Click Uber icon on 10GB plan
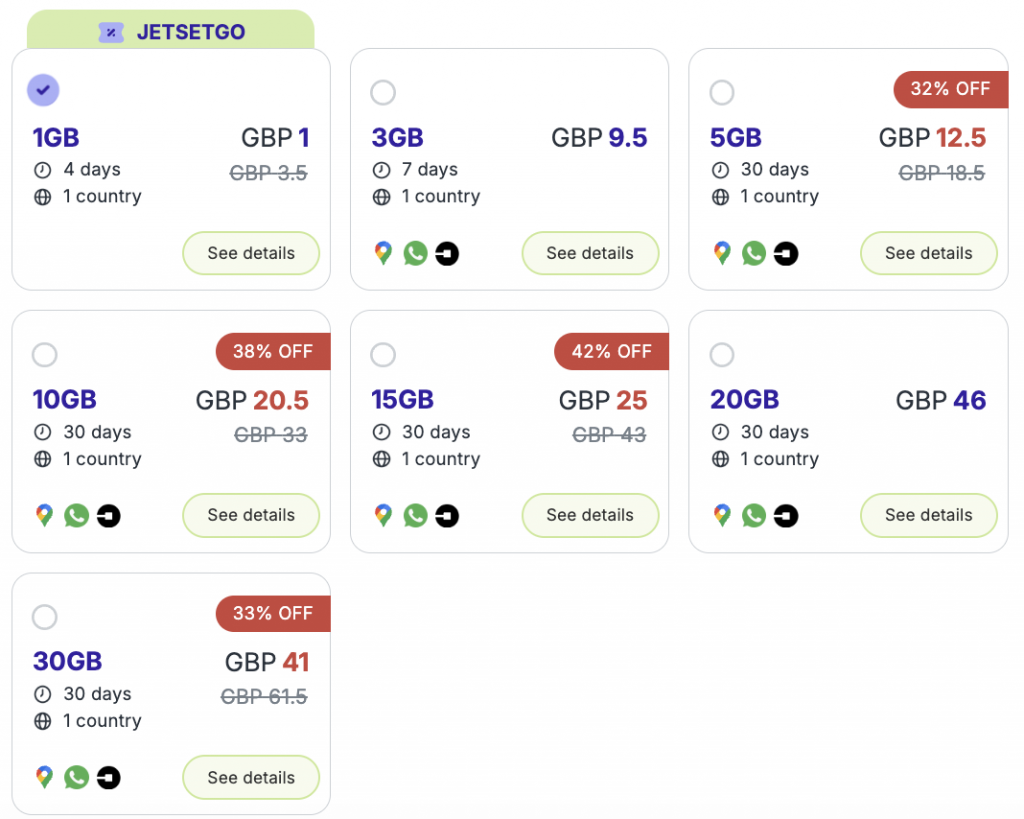 [x=108, y=516]
